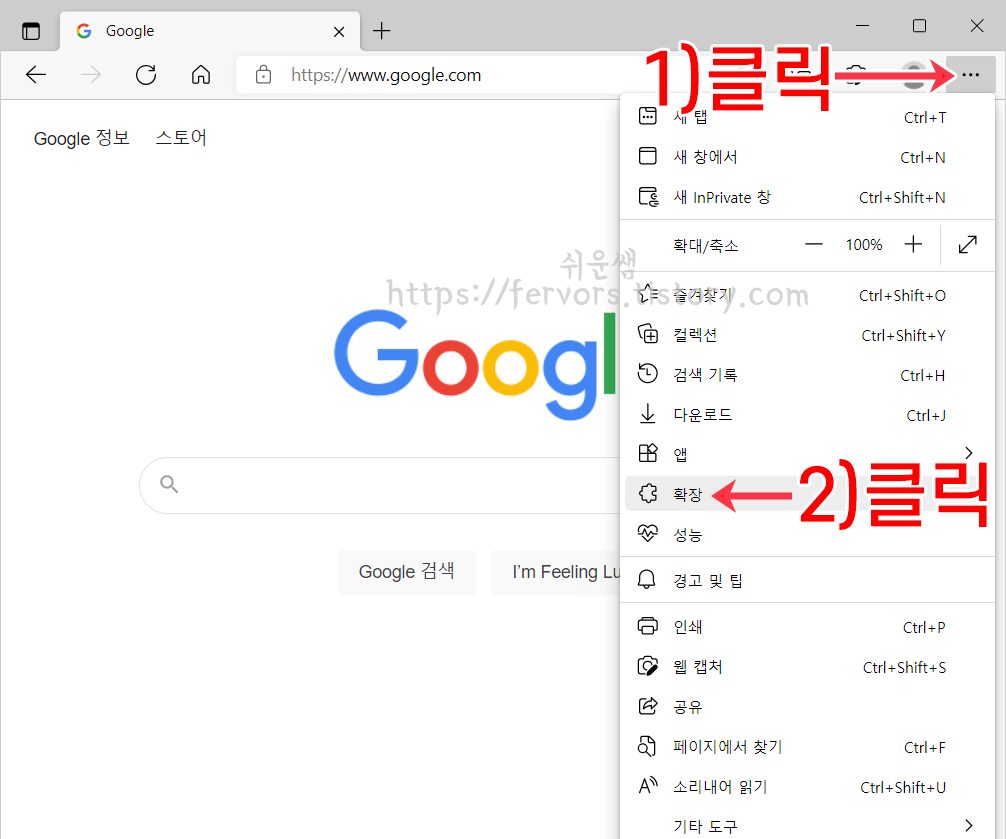Image resolution: width=1006 pixels, height=839 pixels.
Task: Click the read aloud A icon
Action: tap(648, 785)
